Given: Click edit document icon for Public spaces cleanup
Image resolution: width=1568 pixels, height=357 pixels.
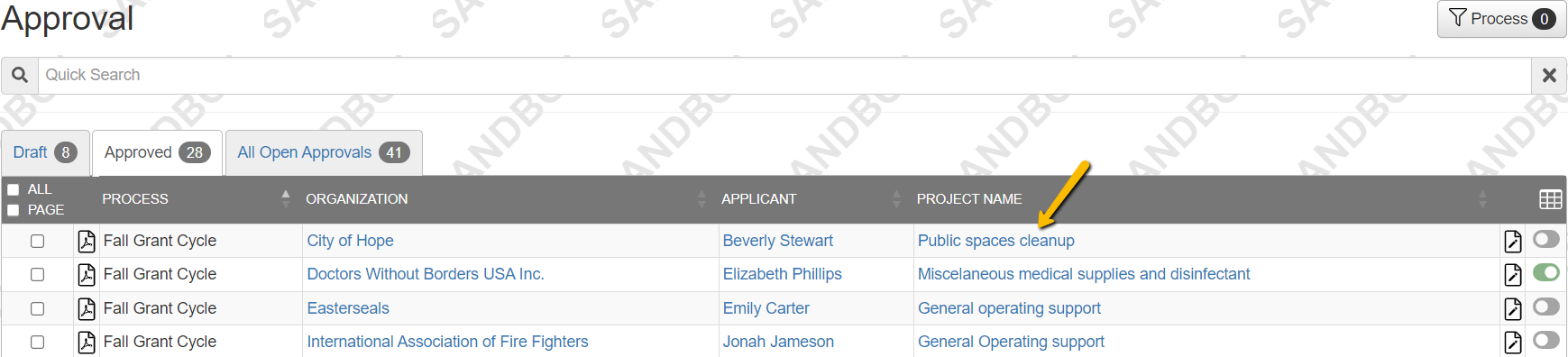Looking at the screenshot, I should click(x=1513, y=241).
